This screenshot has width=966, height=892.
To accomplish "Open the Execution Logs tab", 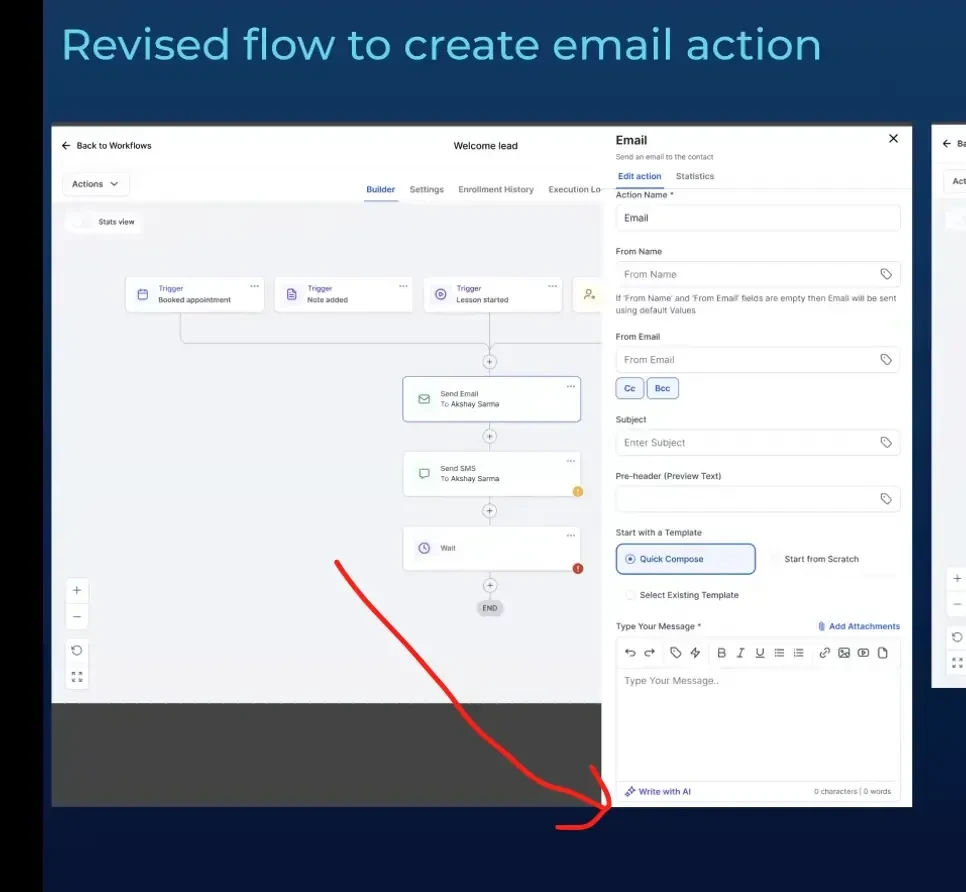I will (x=574, y=190).
